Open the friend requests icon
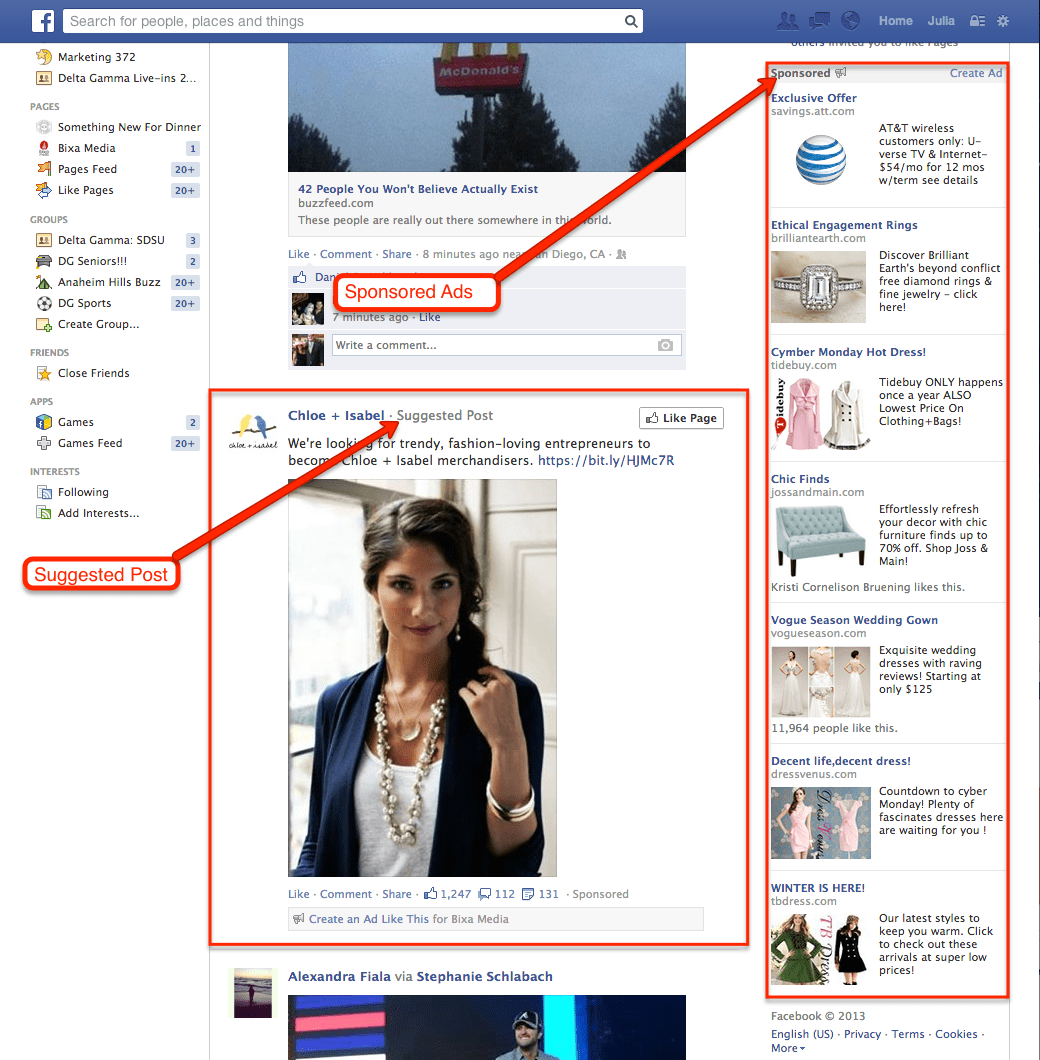The image size is (1040, 1060). [x=787, y=21]
